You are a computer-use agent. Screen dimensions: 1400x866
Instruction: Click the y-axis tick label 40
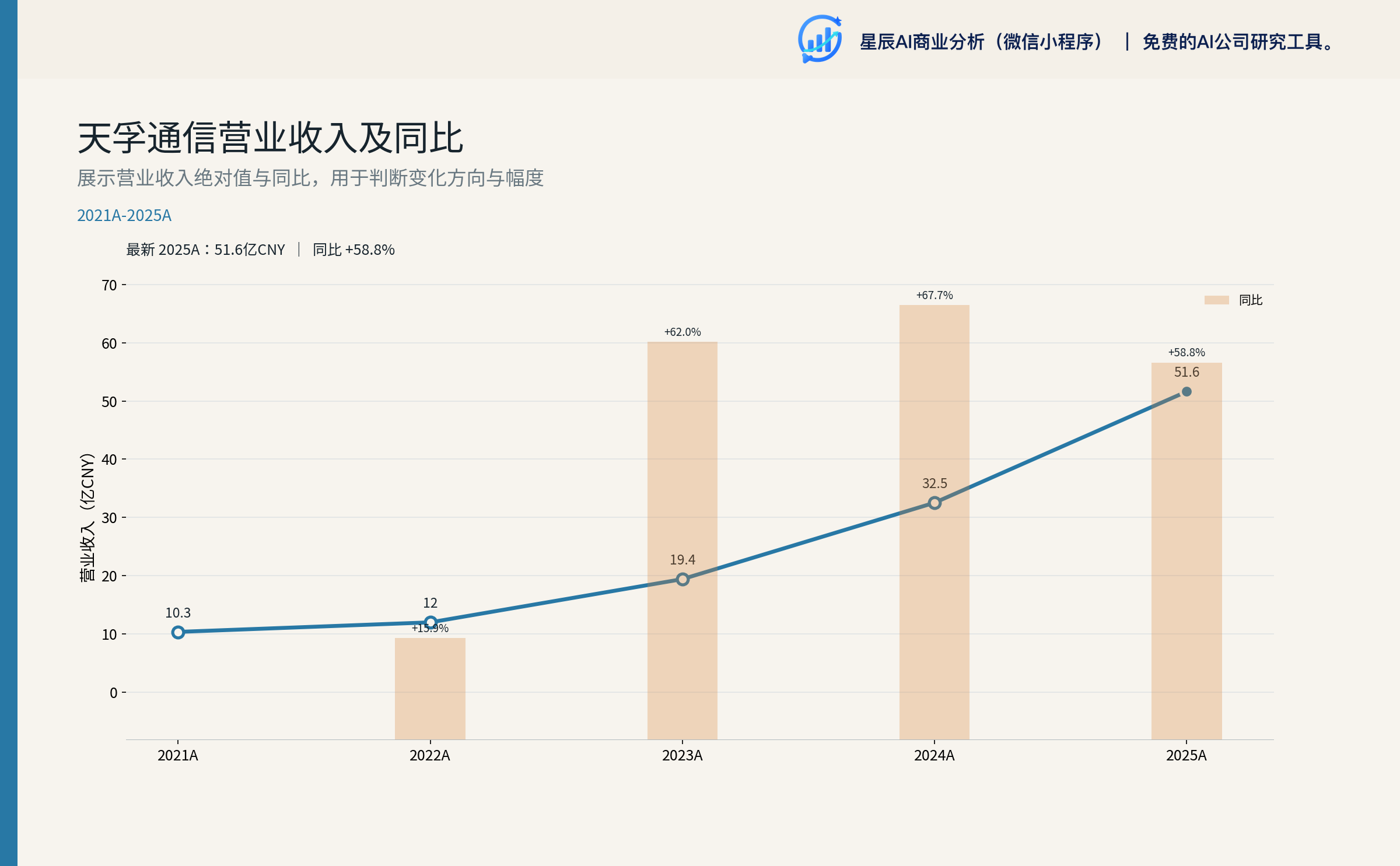(110, 460)
